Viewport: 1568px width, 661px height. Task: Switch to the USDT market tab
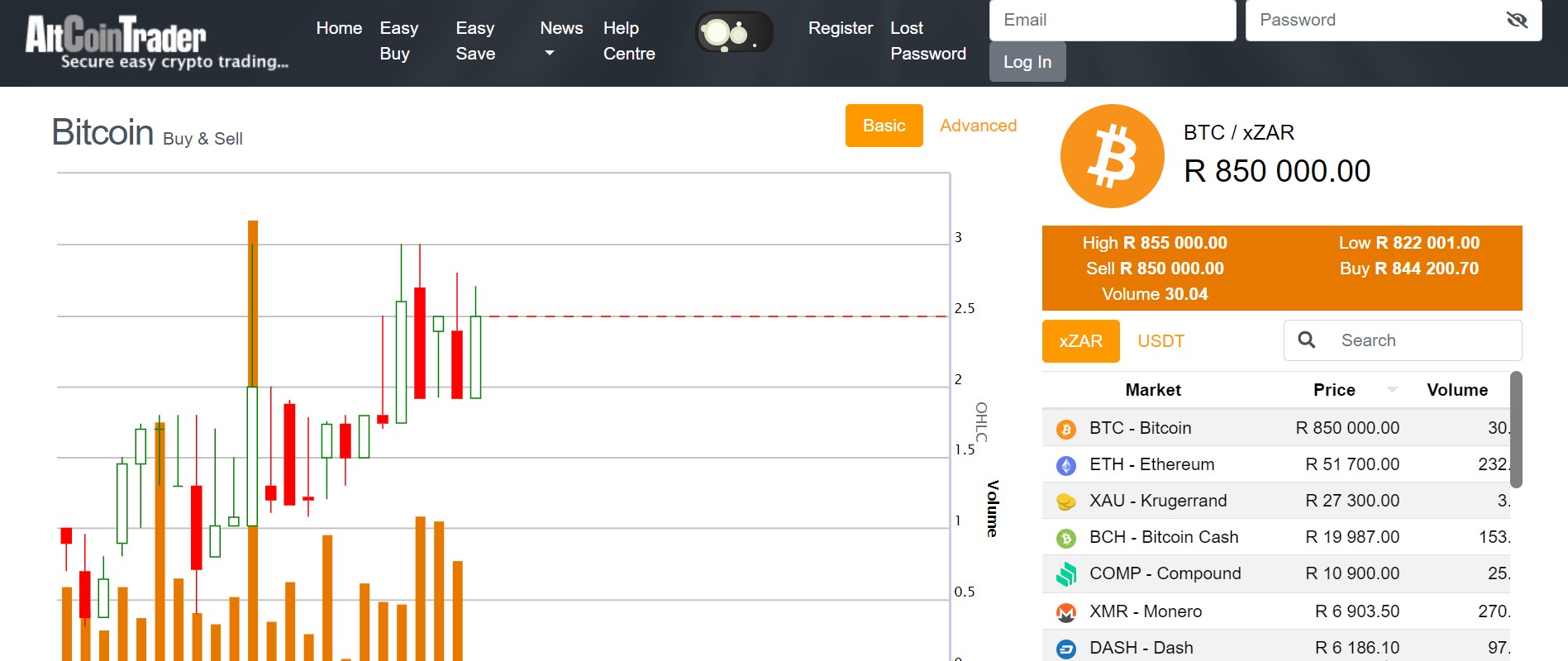point(1161,341)
